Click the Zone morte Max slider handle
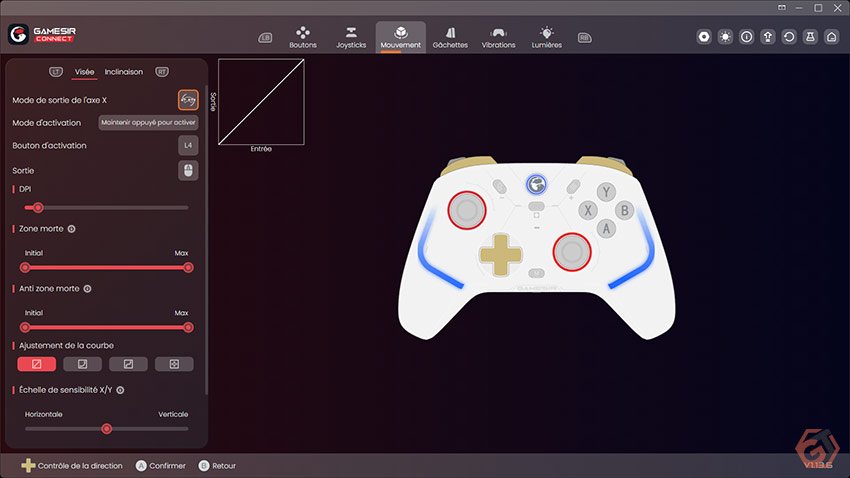 188,267
